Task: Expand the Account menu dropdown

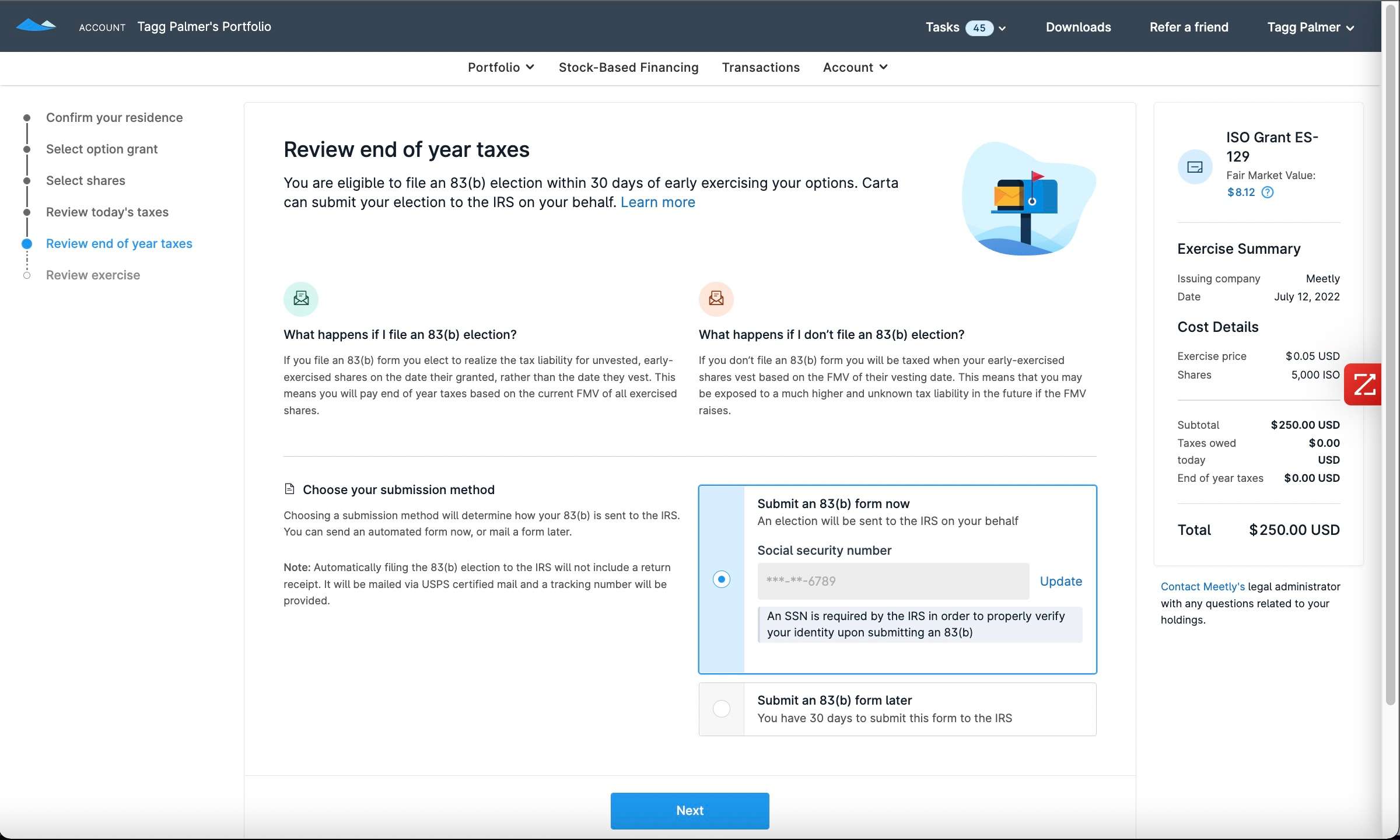Action: click(855, 67)
